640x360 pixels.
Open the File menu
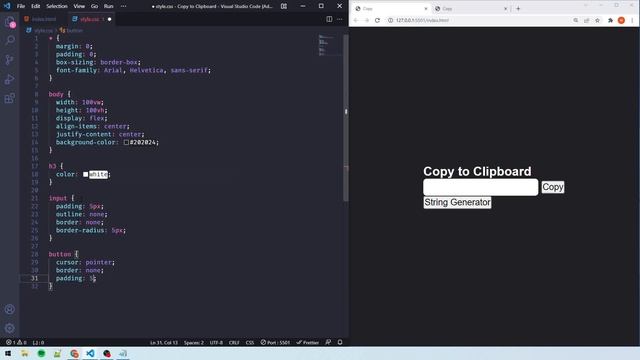tap(21, 6)
